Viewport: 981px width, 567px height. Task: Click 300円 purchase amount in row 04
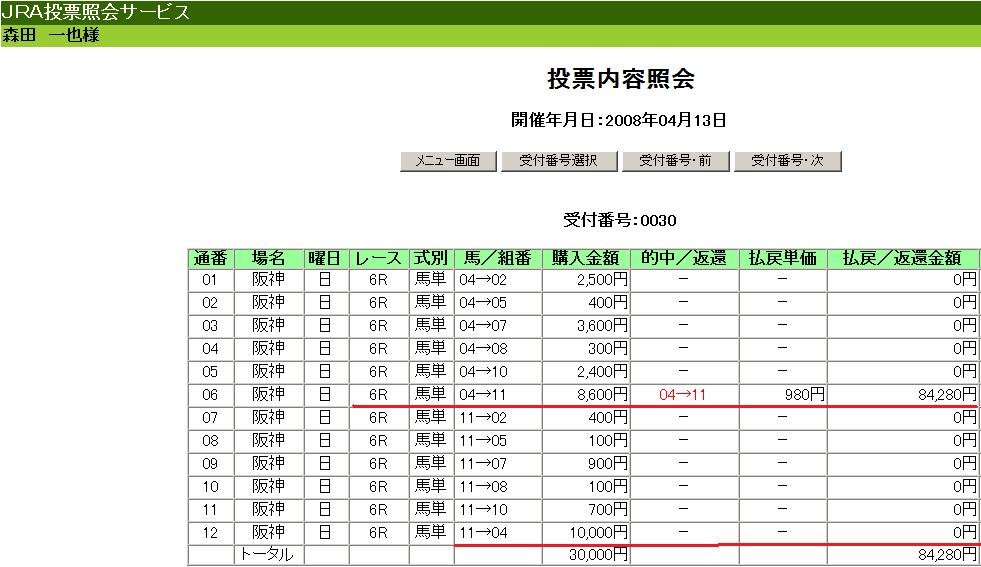(x=607, y=349)
